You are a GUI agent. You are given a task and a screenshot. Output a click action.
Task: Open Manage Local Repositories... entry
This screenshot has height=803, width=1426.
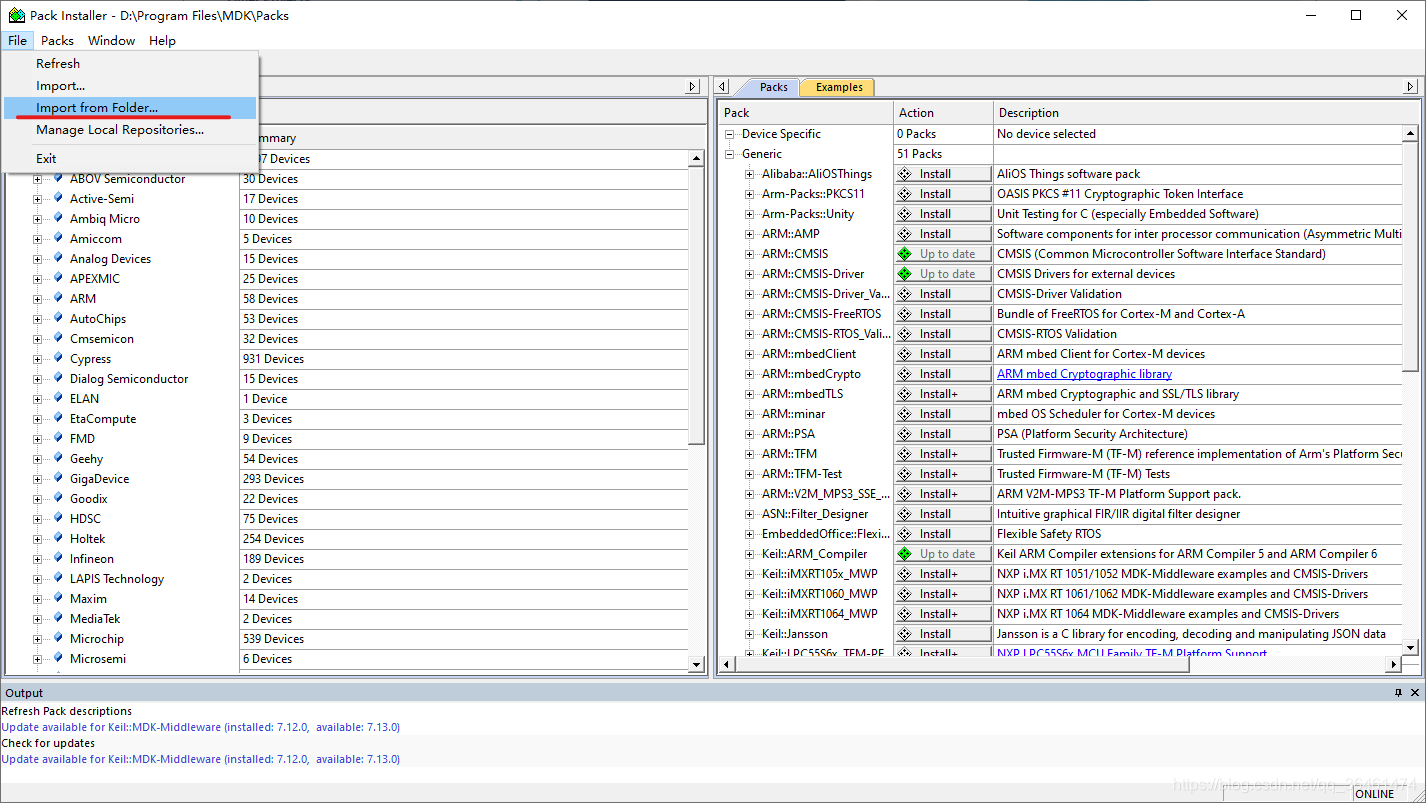tap(130, 129)
